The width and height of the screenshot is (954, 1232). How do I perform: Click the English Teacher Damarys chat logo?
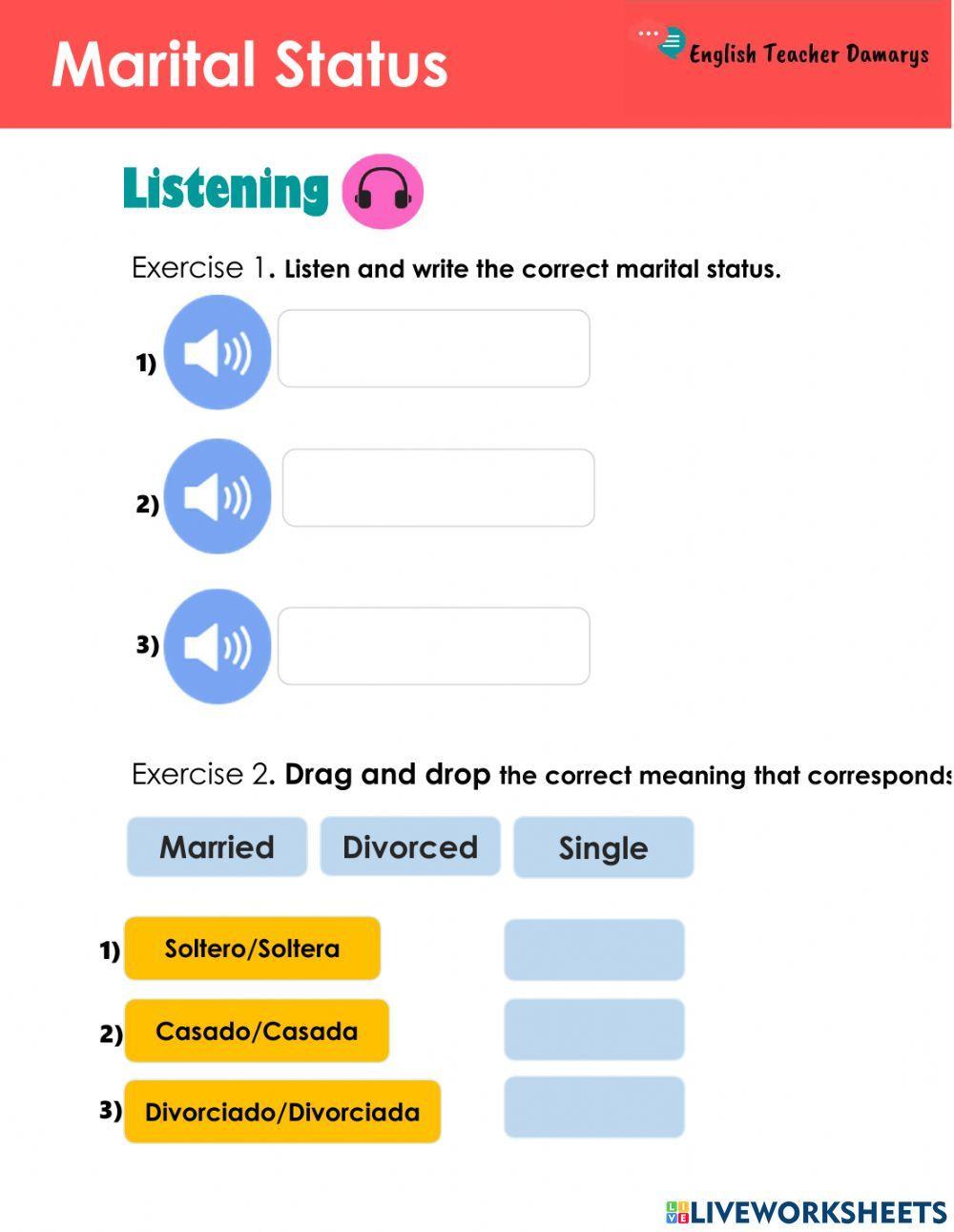pyautogui.click(x=670, y=43)
